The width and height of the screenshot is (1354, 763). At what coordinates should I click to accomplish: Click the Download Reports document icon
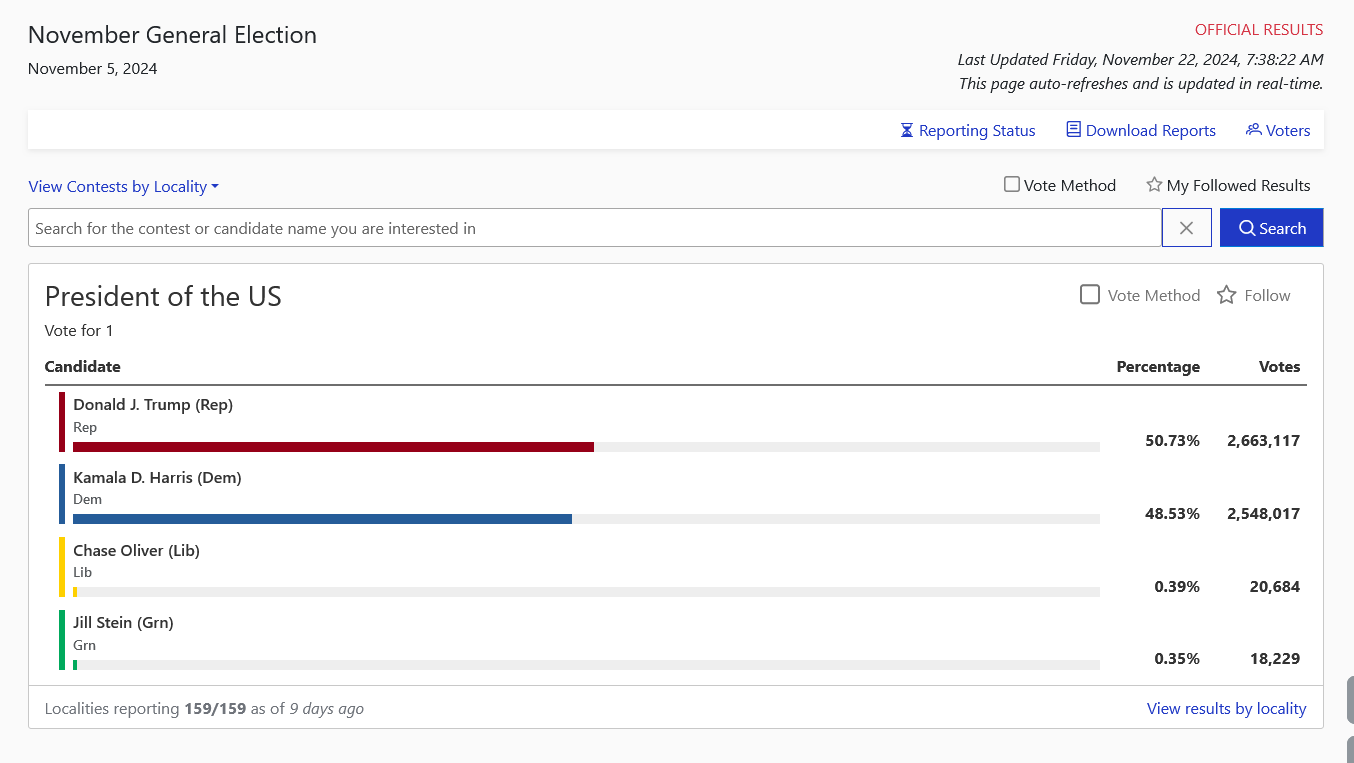(x=1074, y=130)
